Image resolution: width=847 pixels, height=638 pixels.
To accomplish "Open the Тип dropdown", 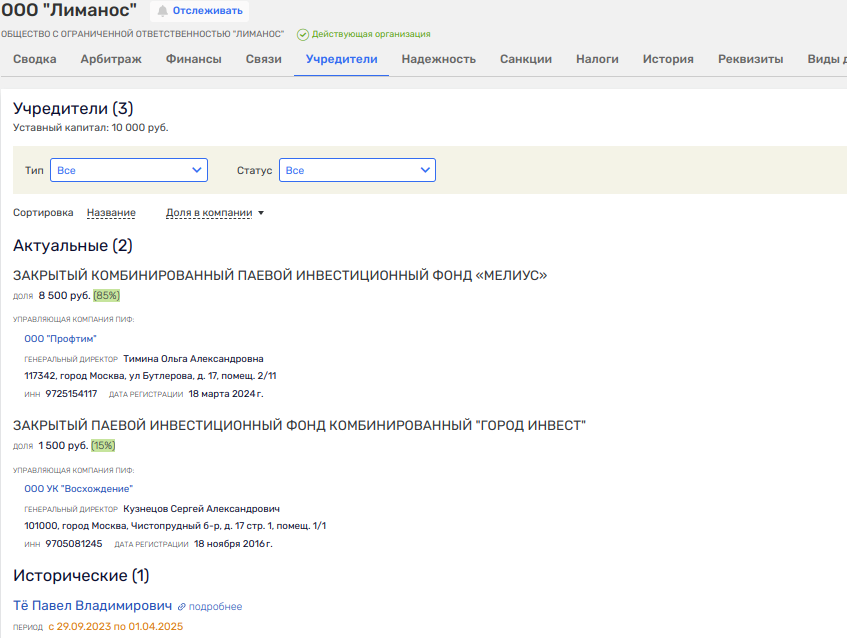I will [129, 170].
